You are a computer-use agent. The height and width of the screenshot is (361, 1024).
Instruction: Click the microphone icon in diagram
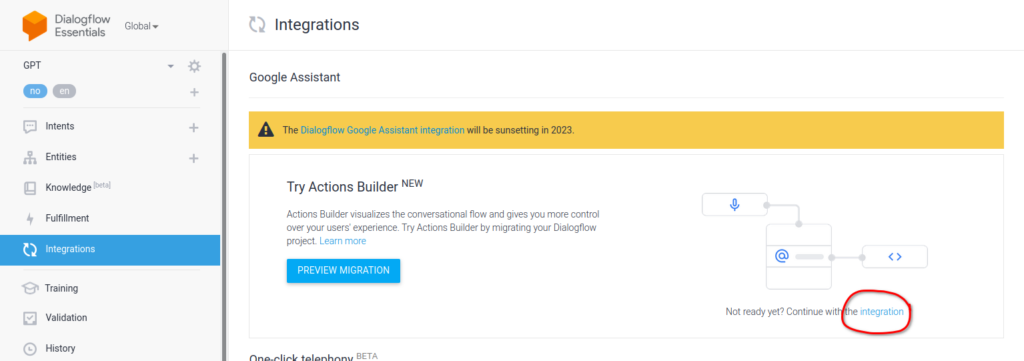(x=735, y=205)
